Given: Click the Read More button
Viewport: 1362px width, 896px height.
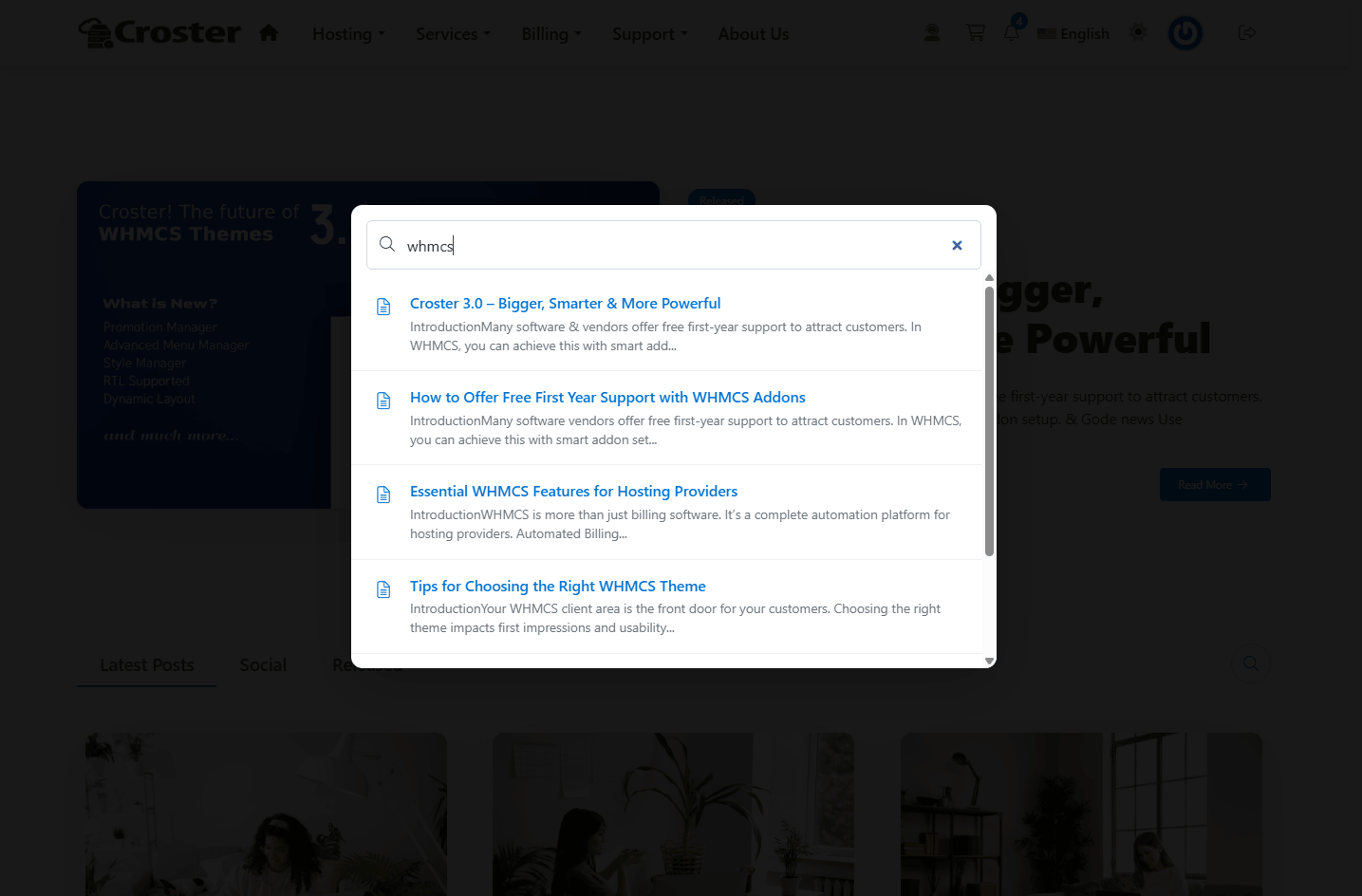Looking at the screenshot, I should pyautogui.click(x=1215, y=485).
